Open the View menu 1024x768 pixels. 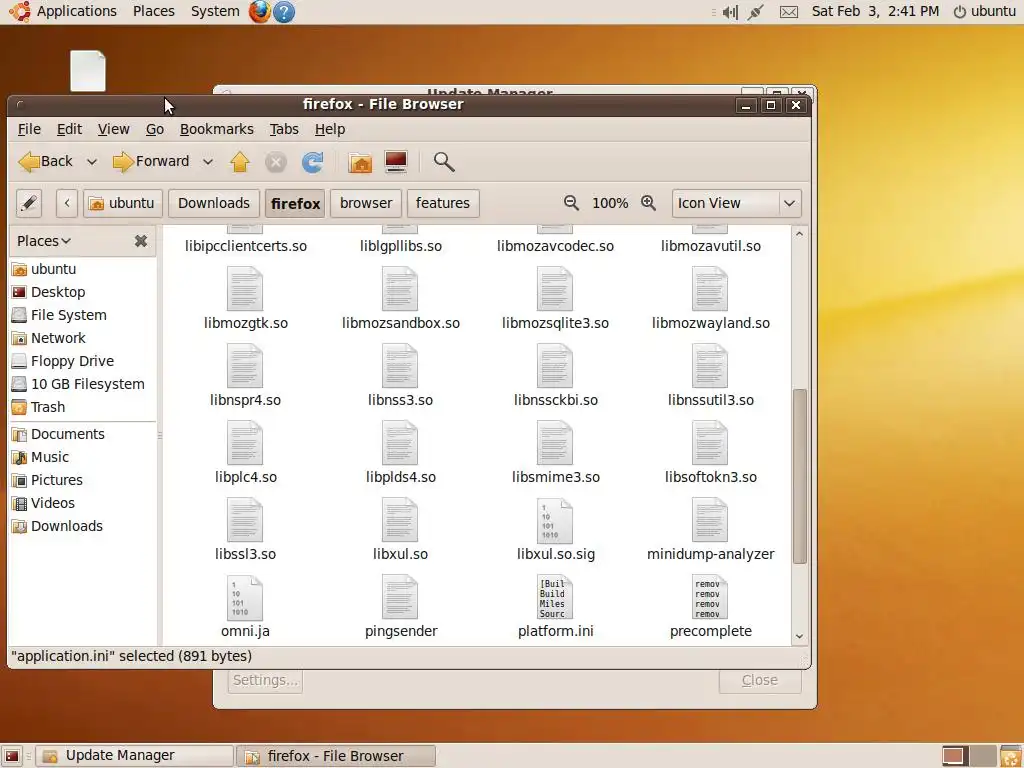[x=114, y=129]
